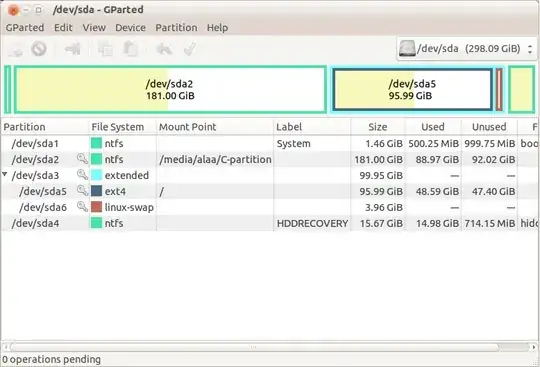Click the New partition toolbar icon
540x367 pixels.
tap(14, 49)
